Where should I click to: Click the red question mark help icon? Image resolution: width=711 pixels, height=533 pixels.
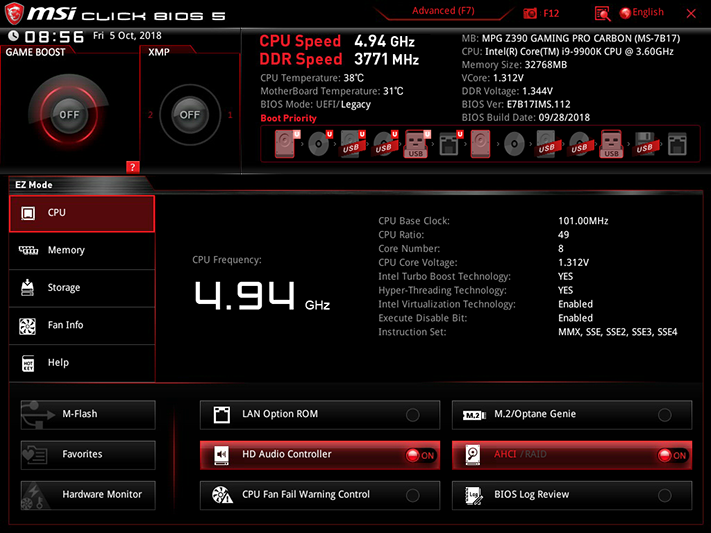[132, 167]
